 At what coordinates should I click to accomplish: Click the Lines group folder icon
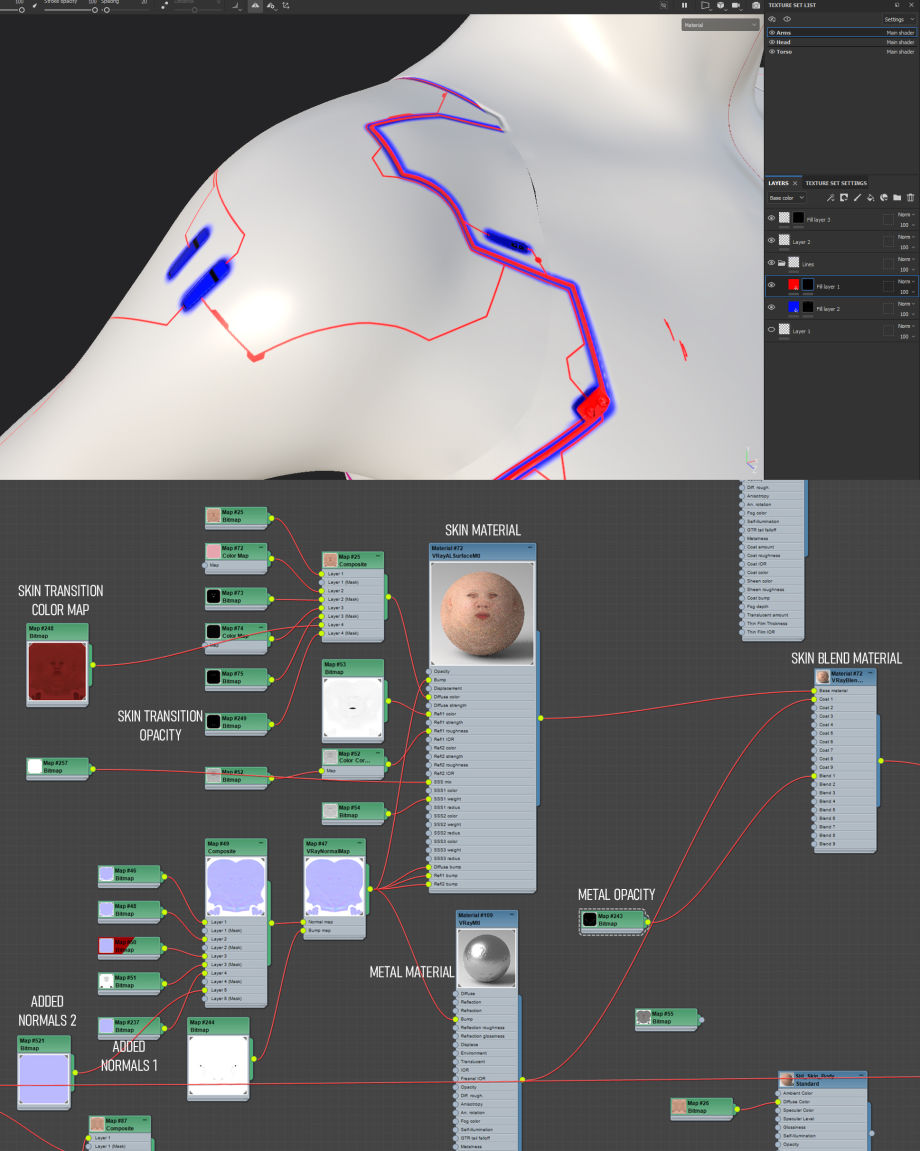[782, 262]
